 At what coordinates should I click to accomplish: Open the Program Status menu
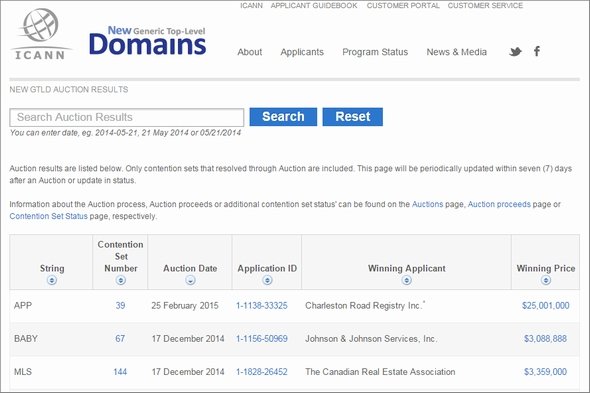tap(375, 52)
